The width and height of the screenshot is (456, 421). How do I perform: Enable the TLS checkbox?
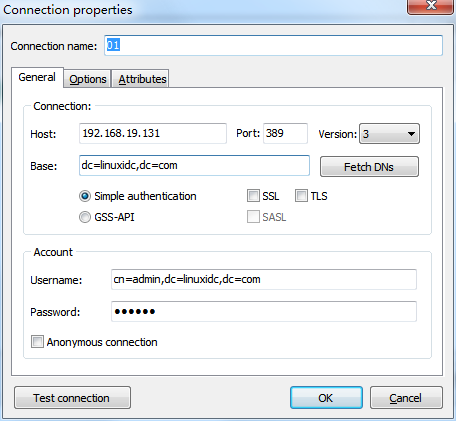(x=301, y=196)
